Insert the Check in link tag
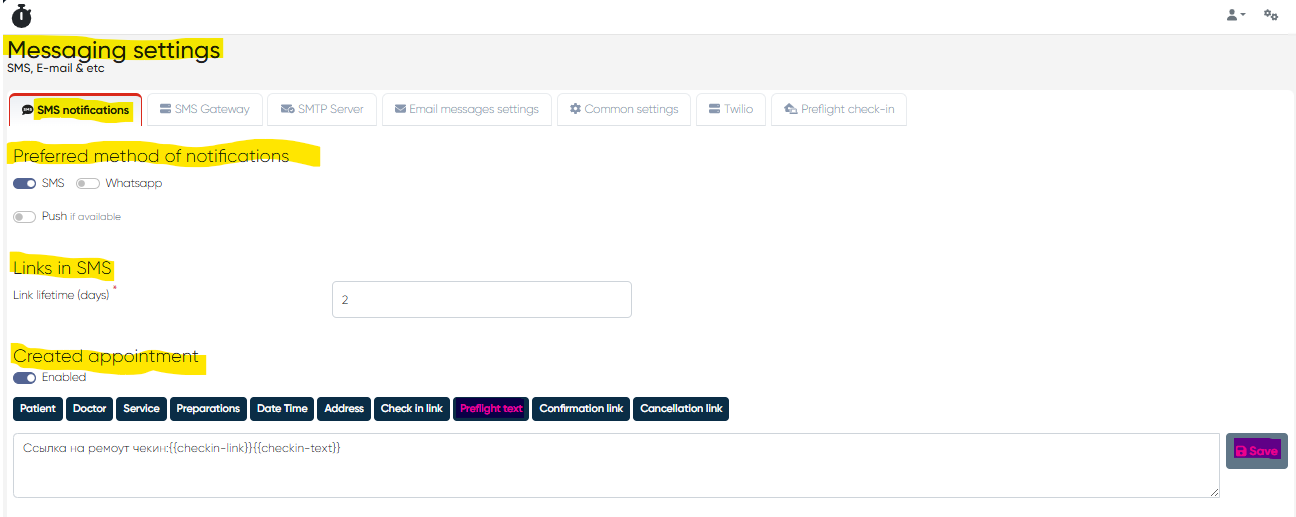 pyautogui.click(x=411, y=409)
